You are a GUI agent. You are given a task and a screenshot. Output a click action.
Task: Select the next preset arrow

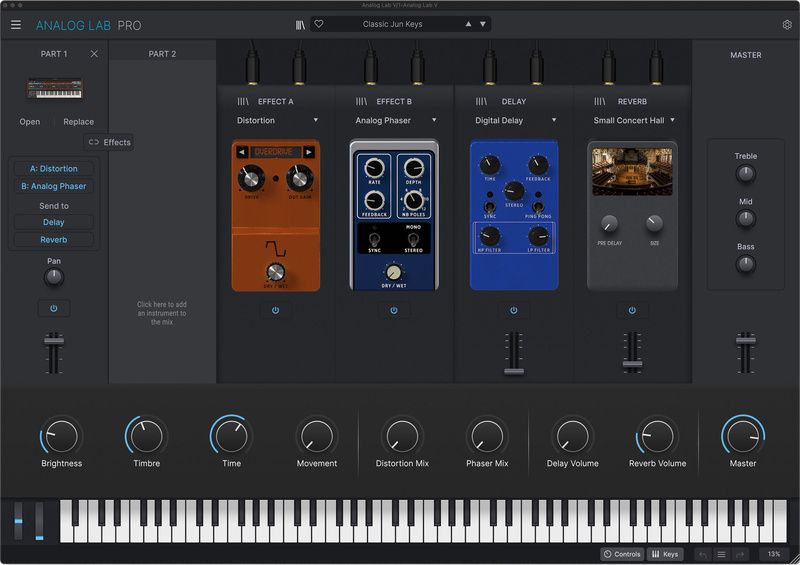coord(483,24)
